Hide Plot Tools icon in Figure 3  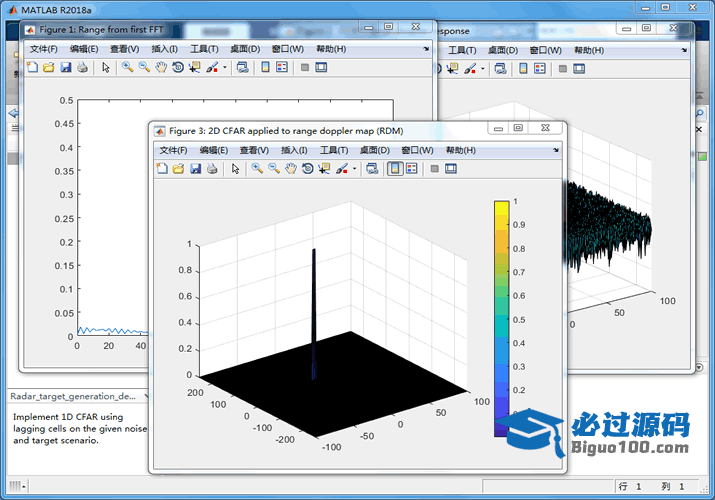[435, 169]
